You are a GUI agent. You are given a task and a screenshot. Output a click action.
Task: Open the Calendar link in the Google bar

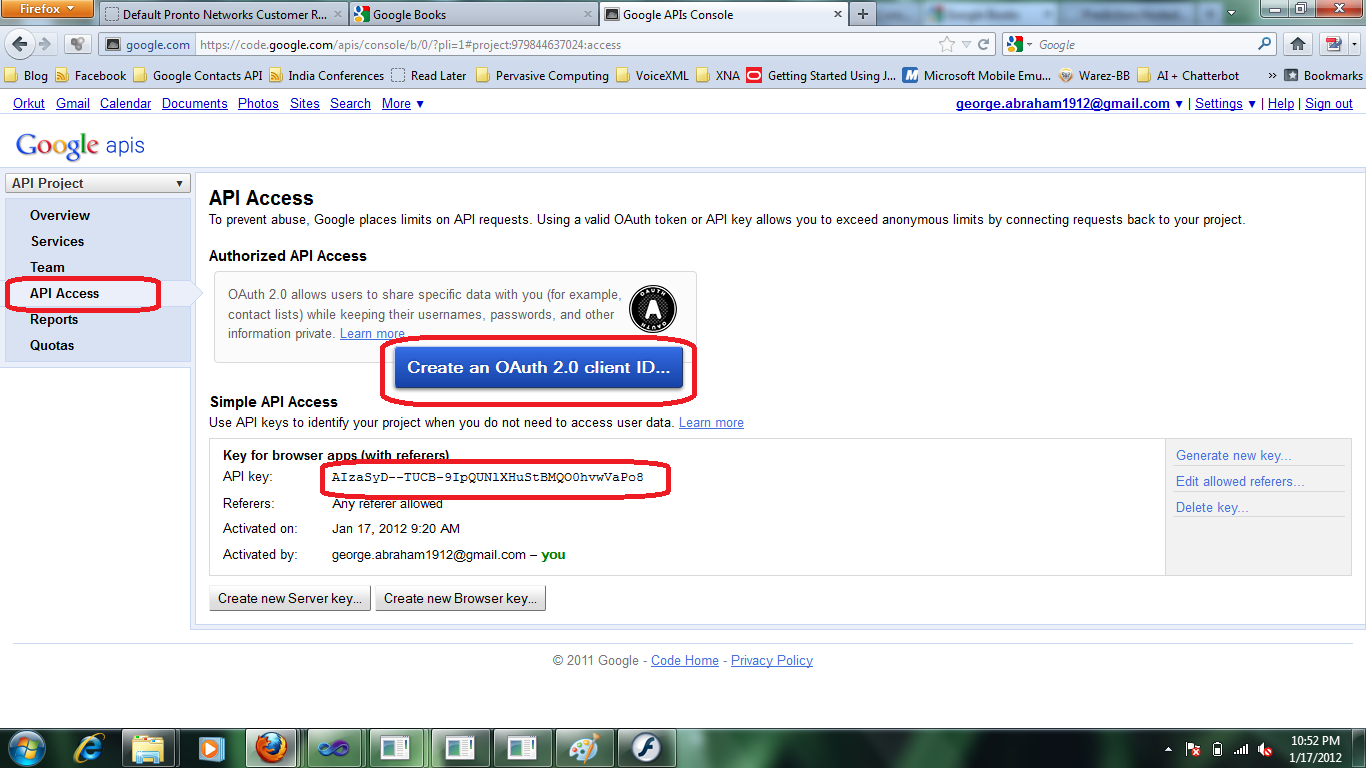click(125, 103)
